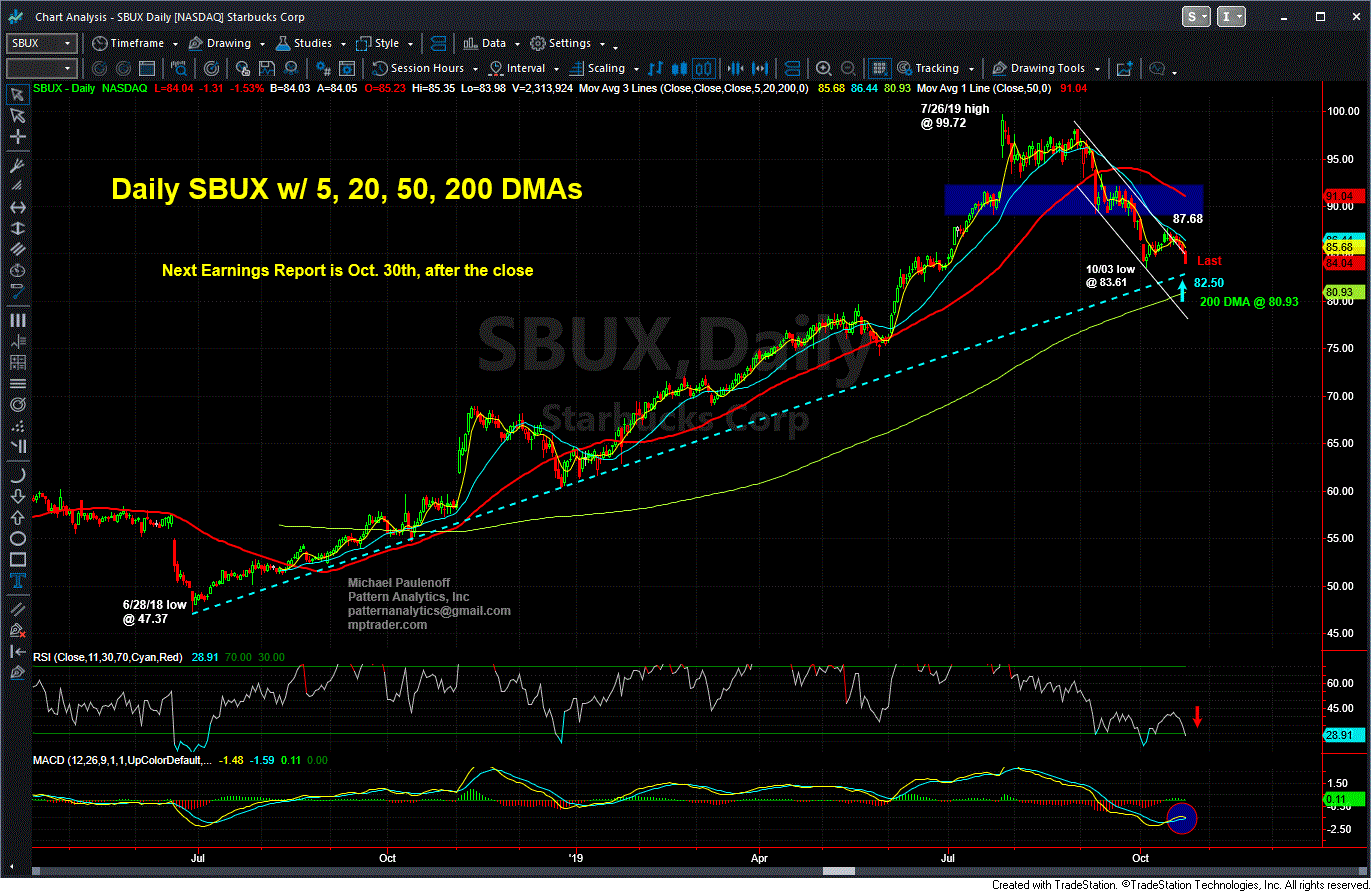Activate the Text drawing tool
The width and height of the screenshot is (1371, 891).
tap(17, 582)
